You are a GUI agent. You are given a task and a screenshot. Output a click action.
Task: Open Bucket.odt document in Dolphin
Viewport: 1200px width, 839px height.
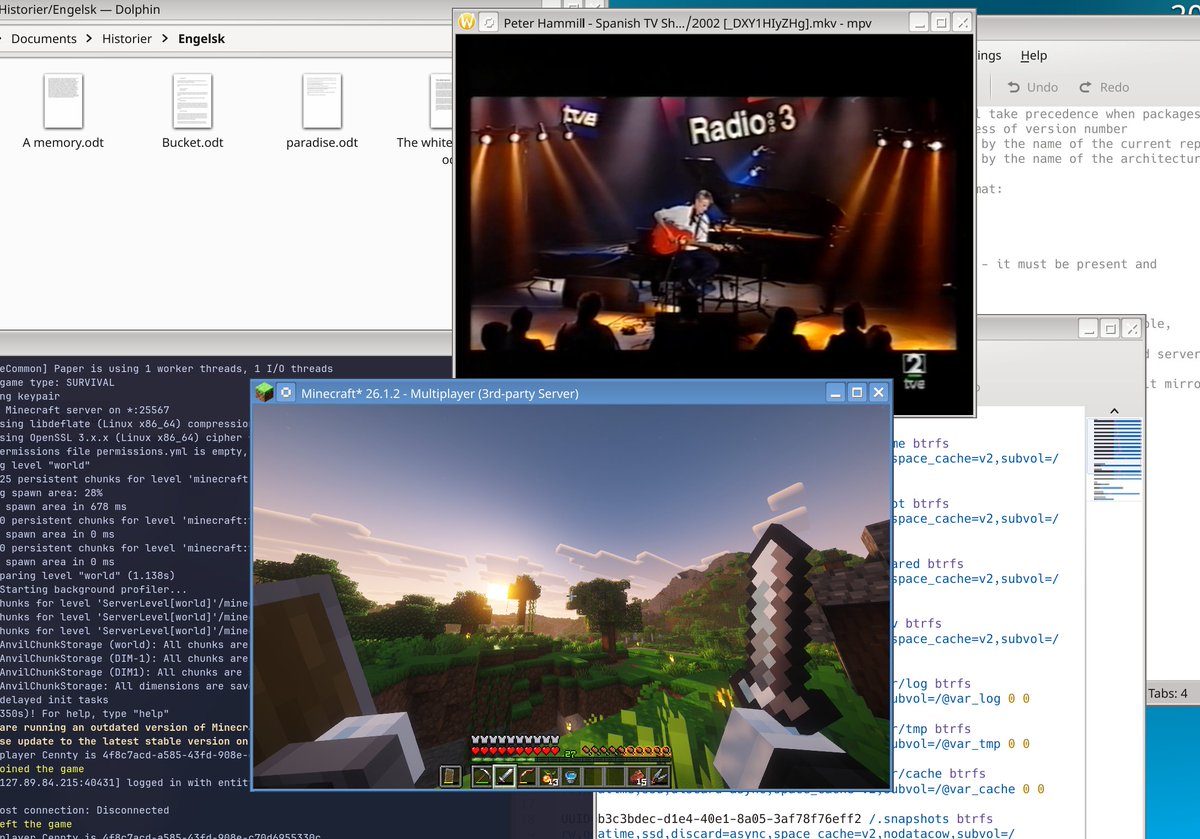pos(192,110)
